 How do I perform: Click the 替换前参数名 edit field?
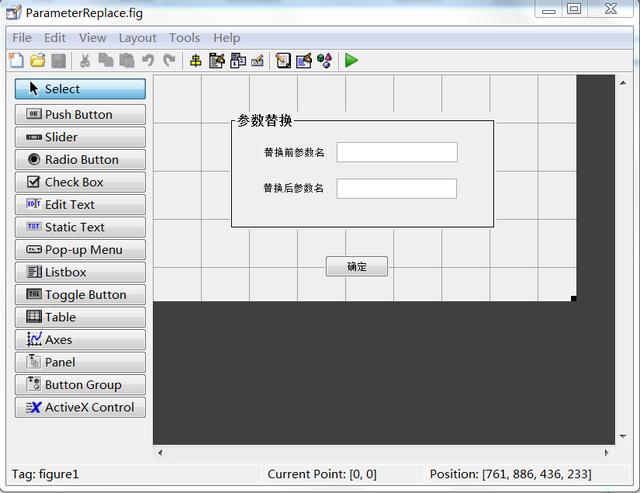click(397, 152)
